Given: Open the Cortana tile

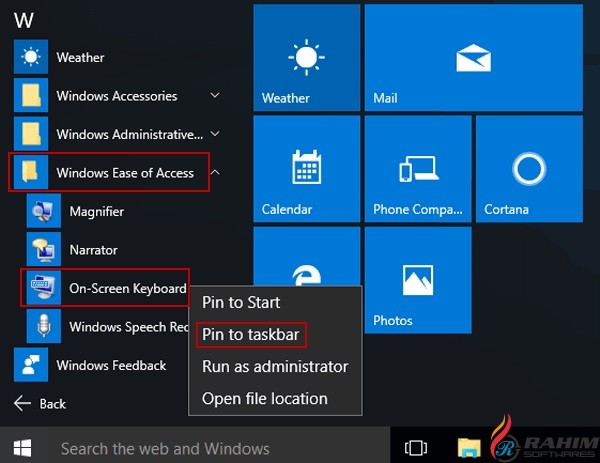Looking at the screenshot, I should click(529, 169).
